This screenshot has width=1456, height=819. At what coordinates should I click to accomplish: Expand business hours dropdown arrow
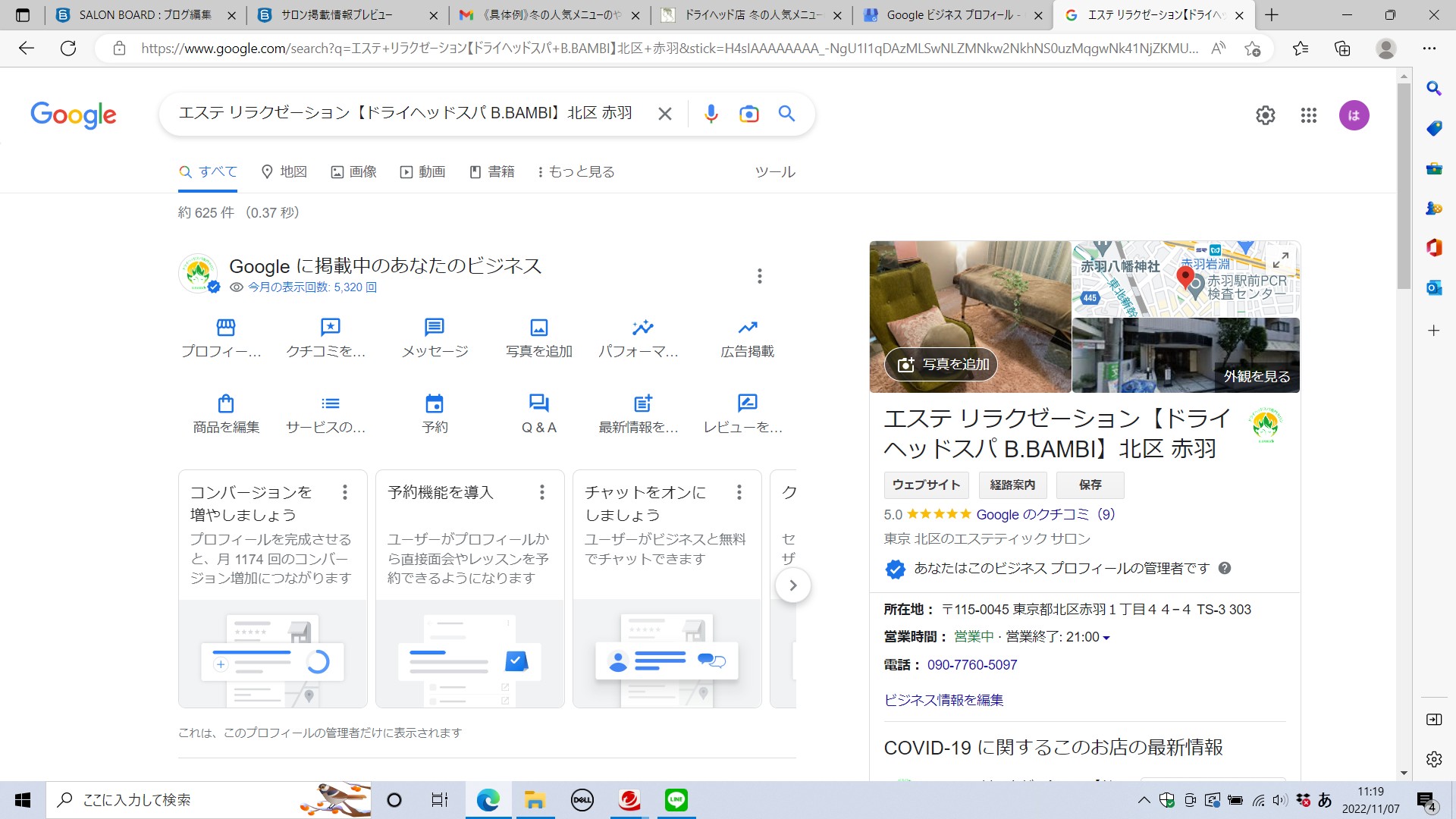(x=1106, y=638)
